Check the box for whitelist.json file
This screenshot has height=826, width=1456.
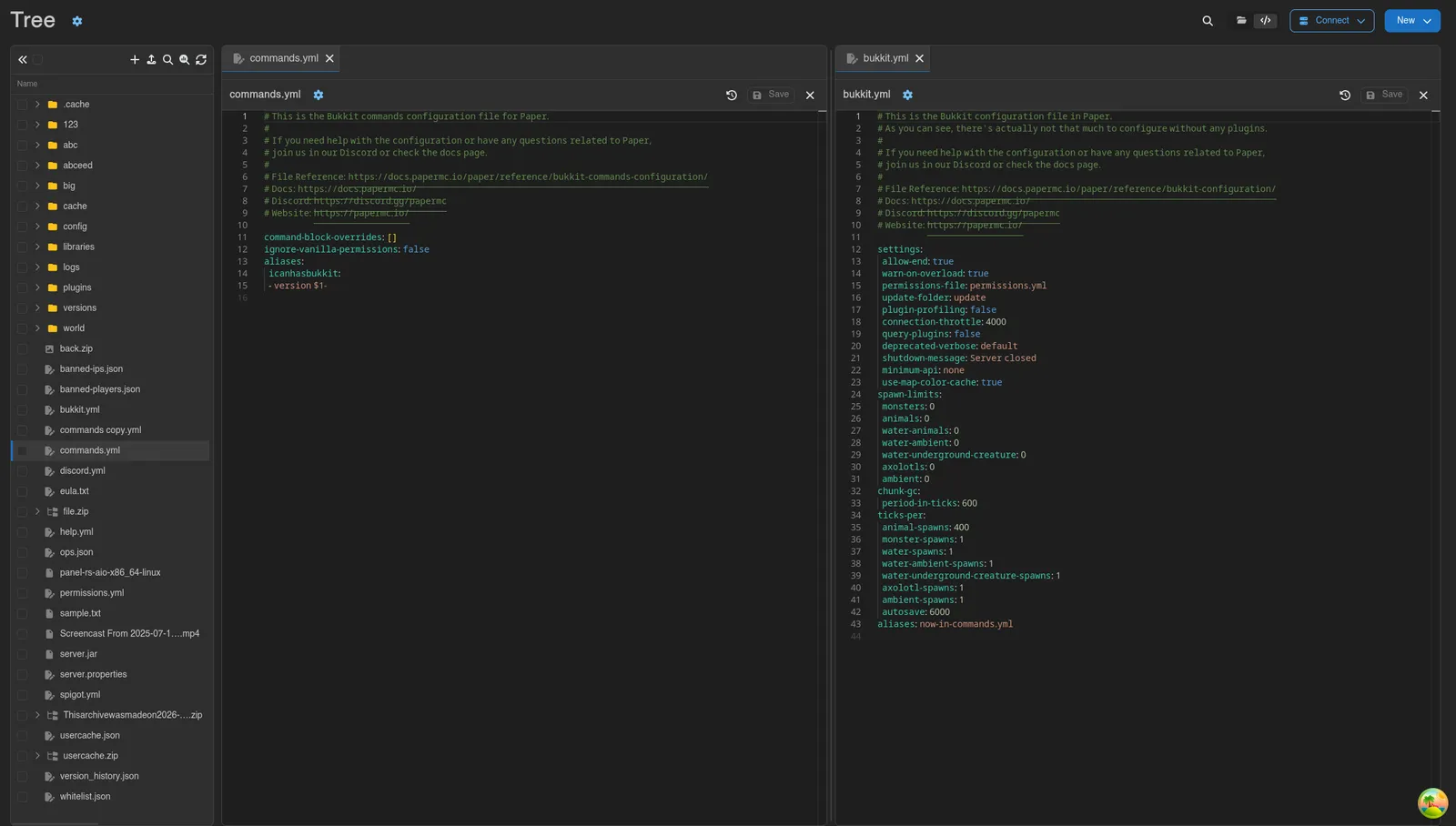22,797
